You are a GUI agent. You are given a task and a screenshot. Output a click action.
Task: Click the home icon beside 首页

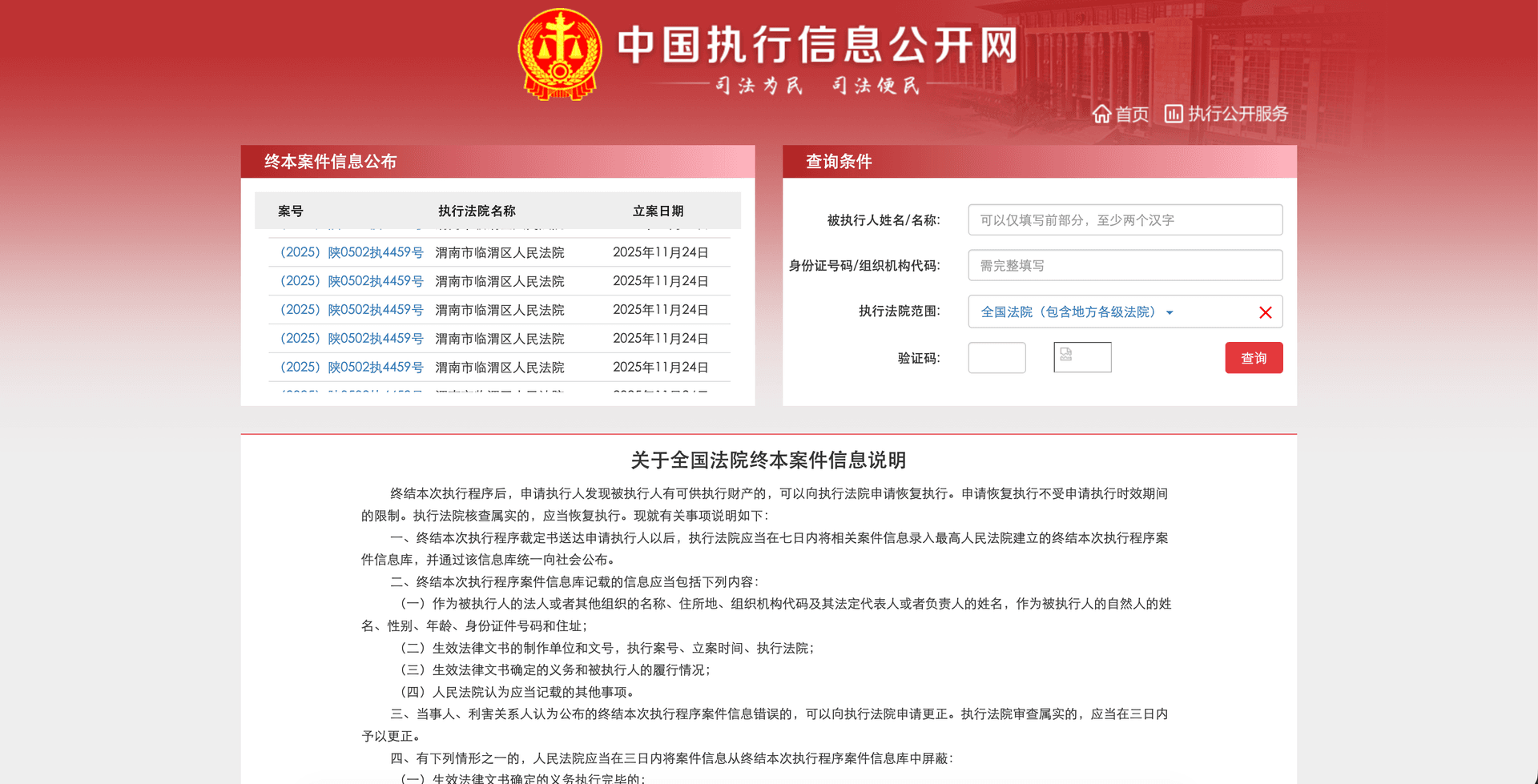1103,114
